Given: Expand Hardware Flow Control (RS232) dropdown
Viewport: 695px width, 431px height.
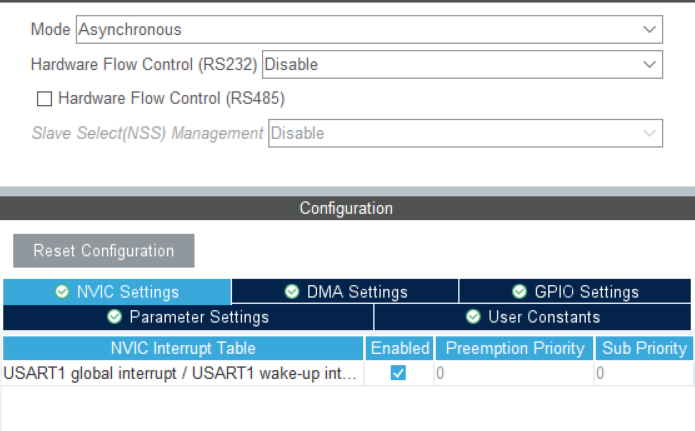Looking at the screenshot, I should 462,65.
